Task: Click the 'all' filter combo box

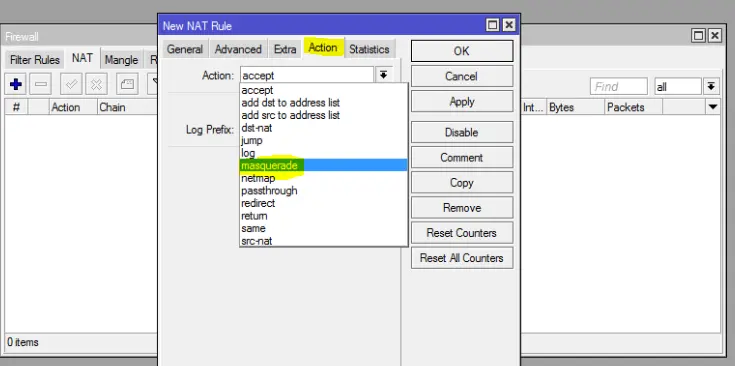Action: point(678,87)
